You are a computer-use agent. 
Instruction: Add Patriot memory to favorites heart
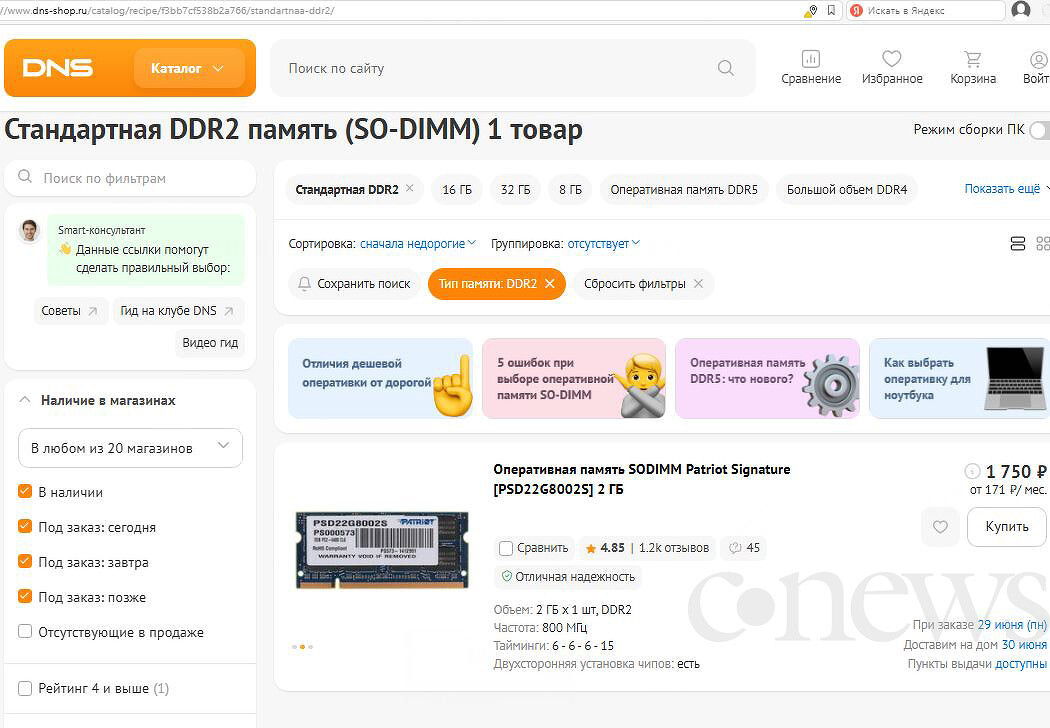940,527
